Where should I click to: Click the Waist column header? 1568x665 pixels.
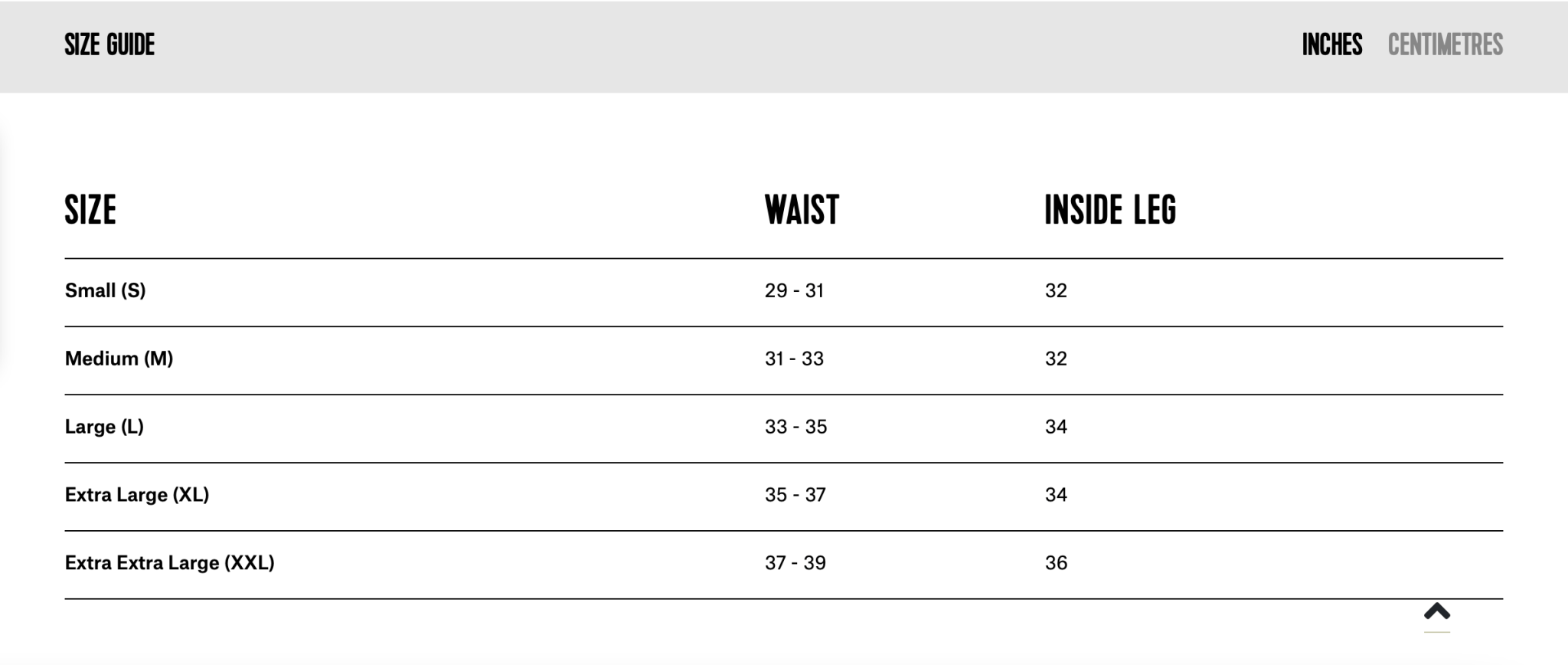coord(802,210)
